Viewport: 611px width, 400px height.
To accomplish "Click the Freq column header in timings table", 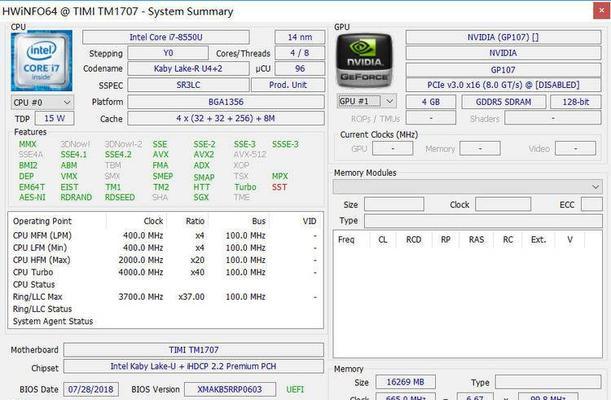I will pos(346,240).
